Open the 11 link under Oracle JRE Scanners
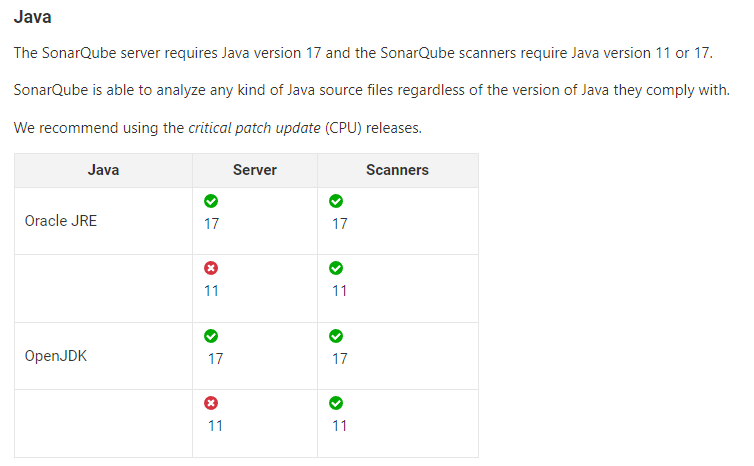 click(x=340, y=291)
